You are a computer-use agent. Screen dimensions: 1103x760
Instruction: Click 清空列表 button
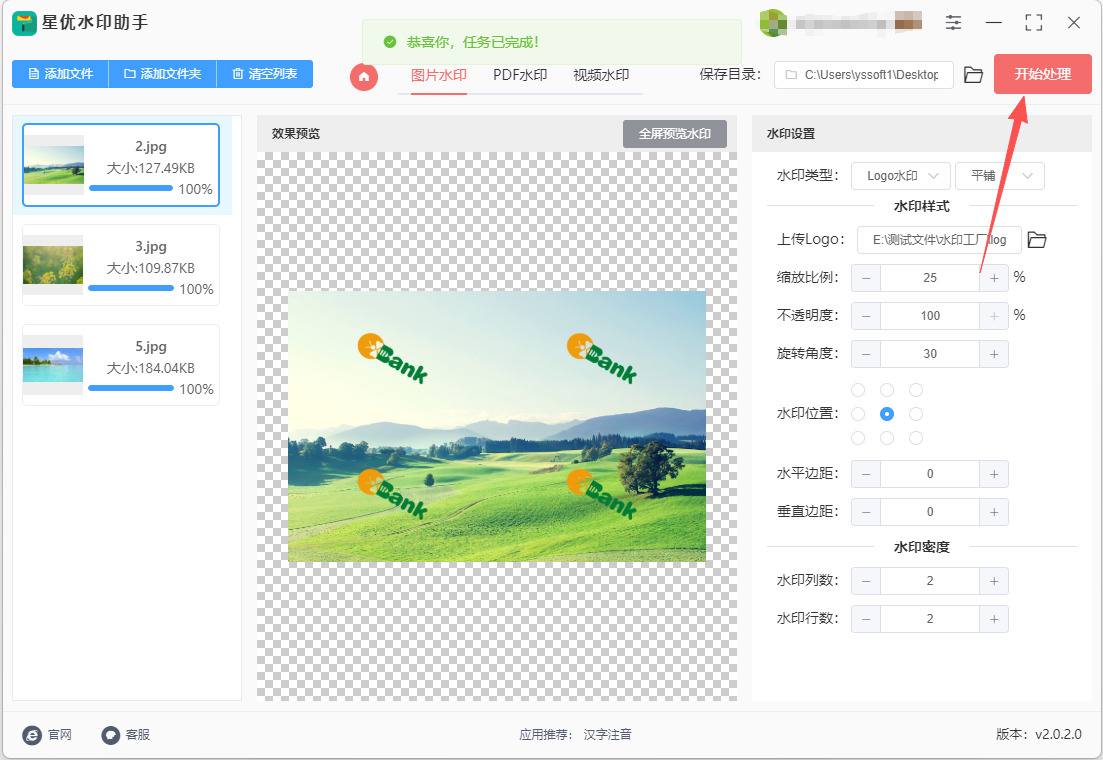[x=264, y=74]
